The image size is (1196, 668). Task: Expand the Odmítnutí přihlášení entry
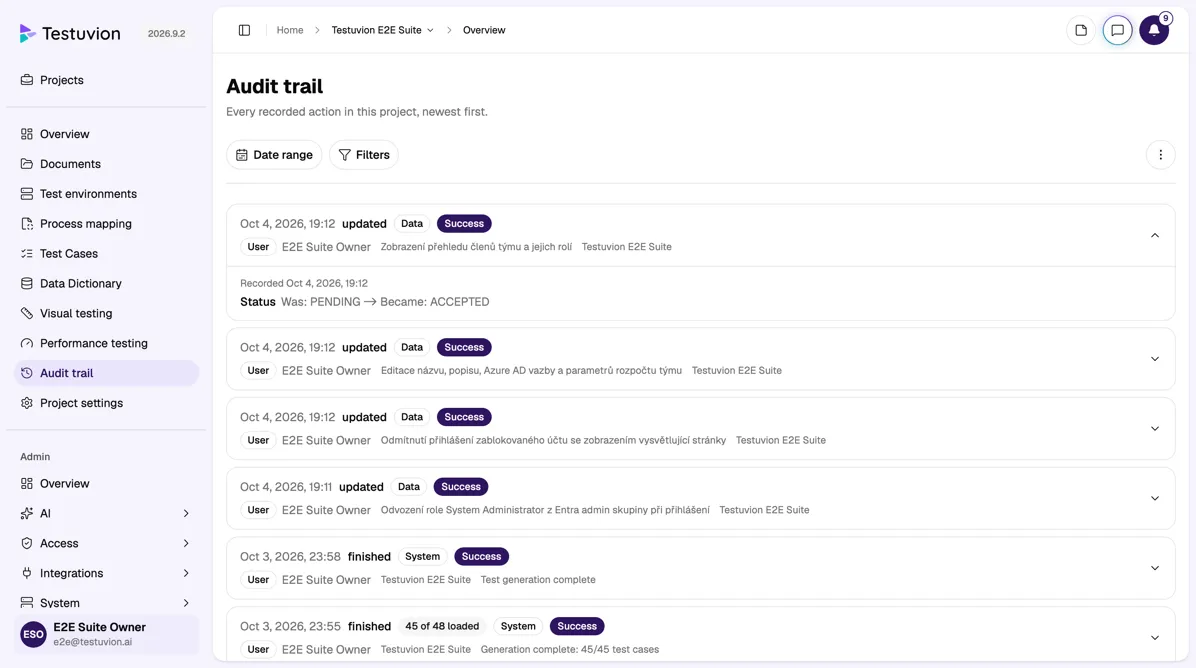point(1155,429)
